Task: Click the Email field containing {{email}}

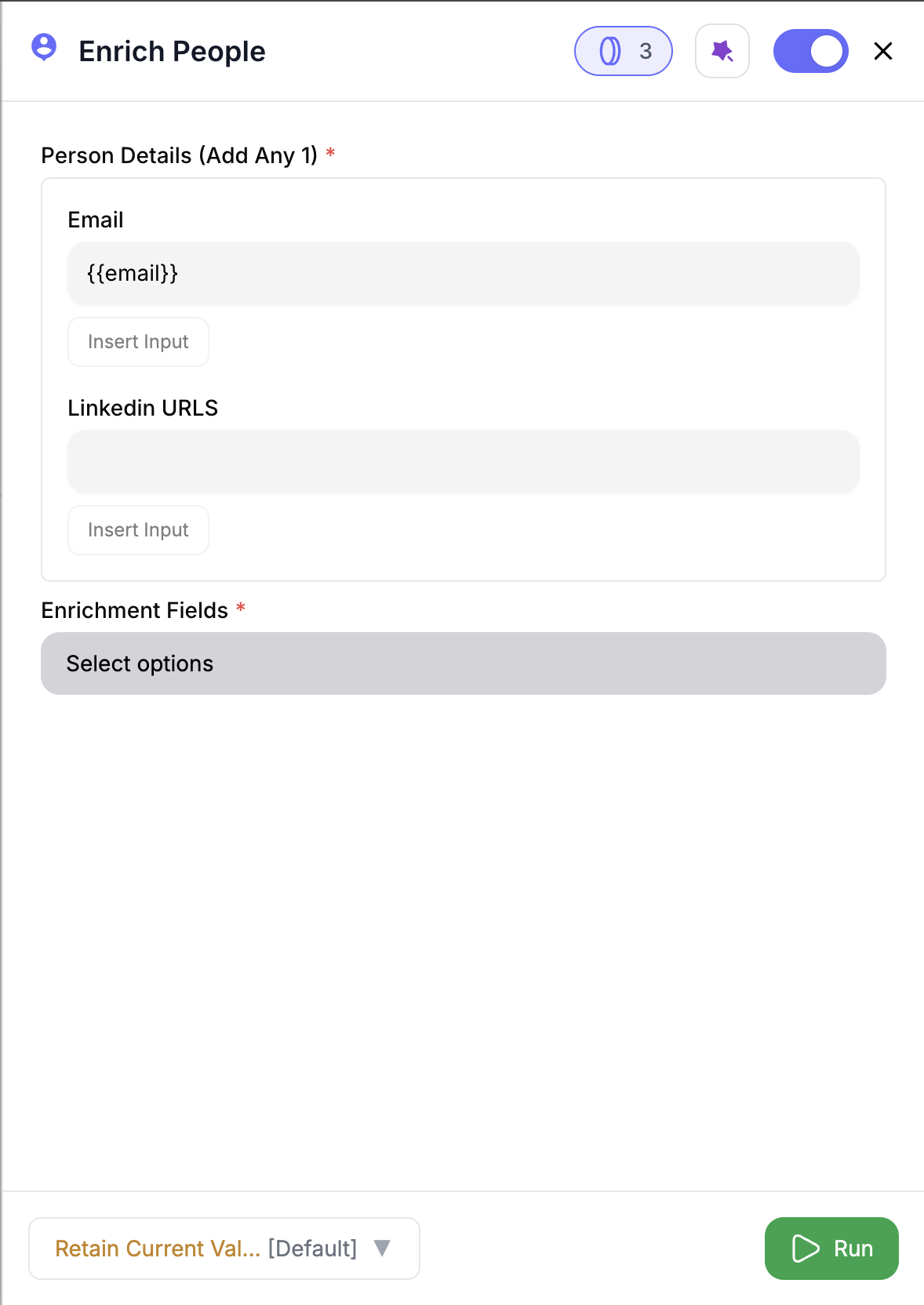Action: click(x=463, y=273)
